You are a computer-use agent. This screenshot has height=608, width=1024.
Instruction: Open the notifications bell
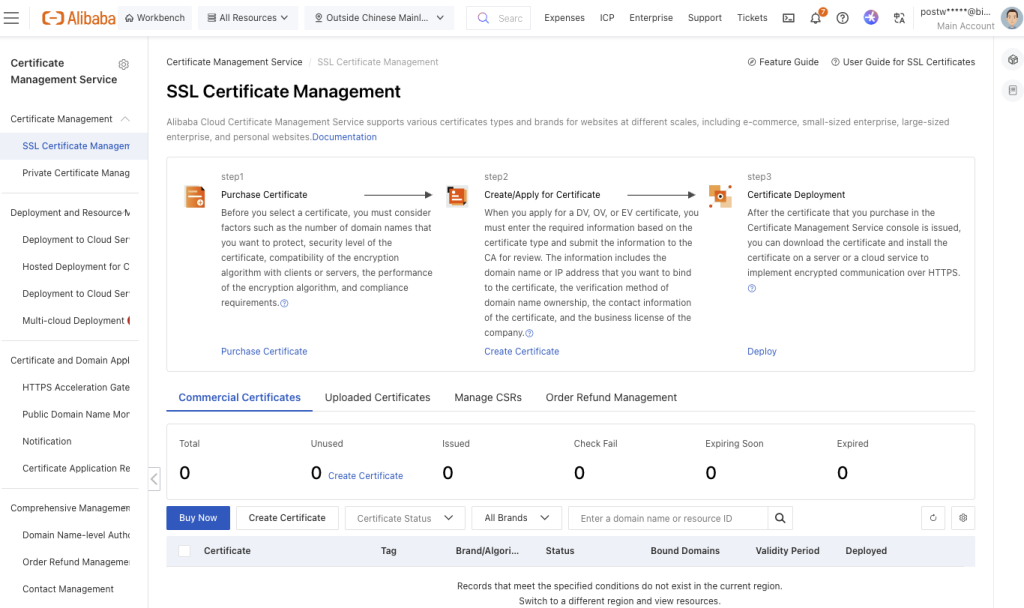(816, 18)
